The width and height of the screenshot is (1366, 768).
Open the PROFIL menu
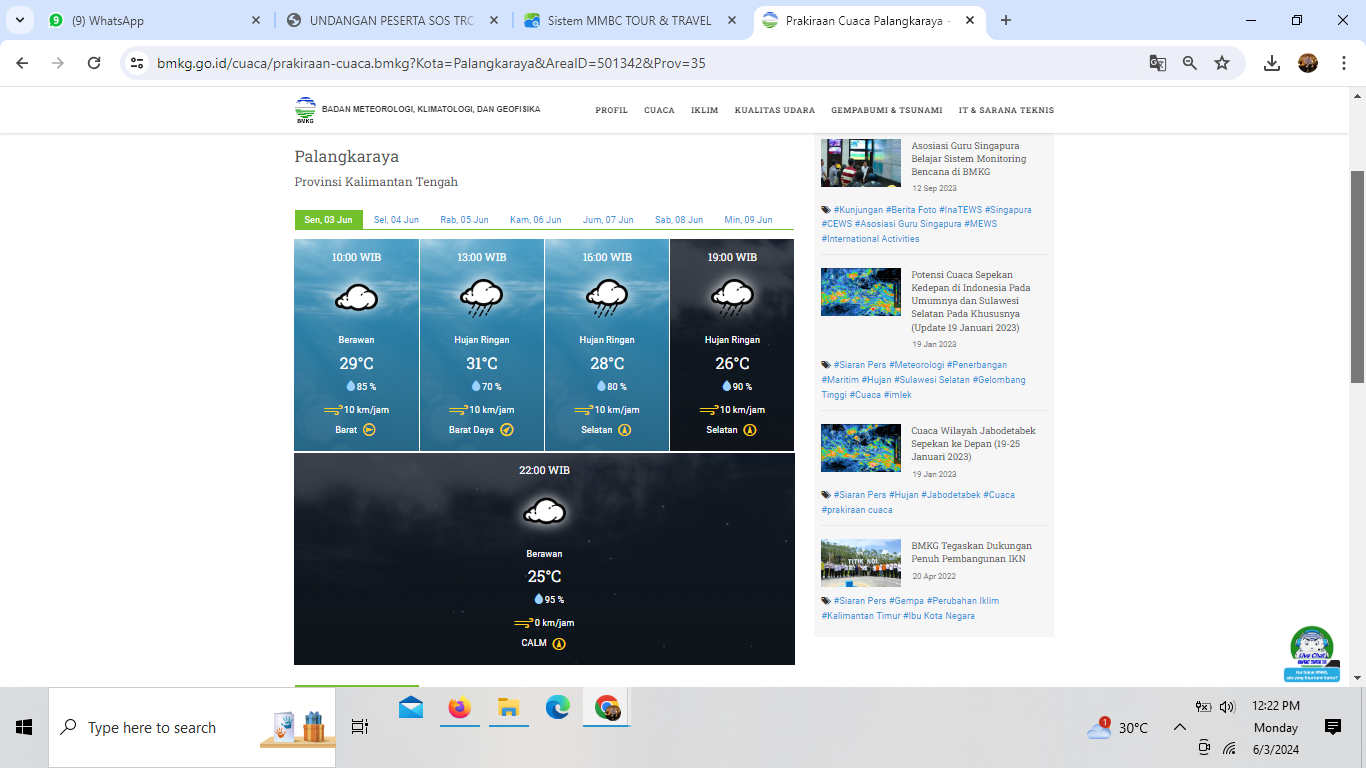click(611, 110)
